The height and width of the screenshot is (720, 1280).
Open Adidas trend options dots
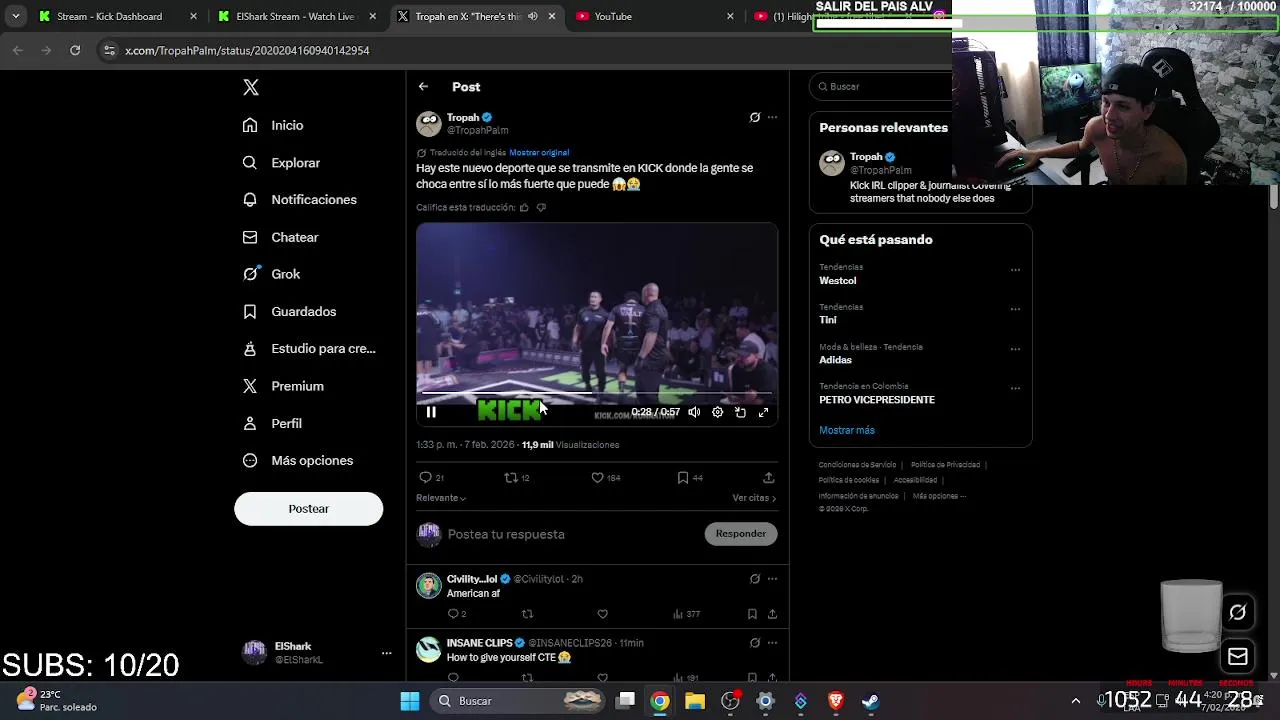pos(1015,349)
